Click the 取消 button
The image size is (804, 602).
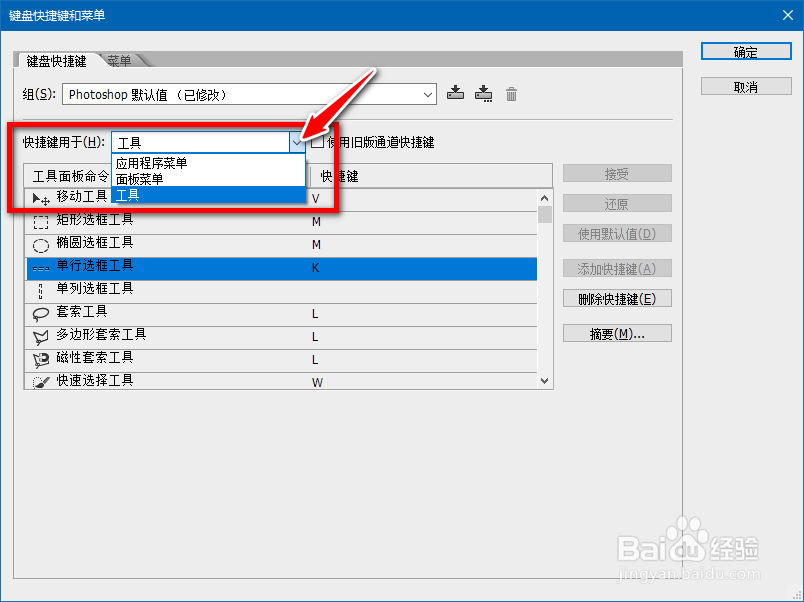pos(746,87)
